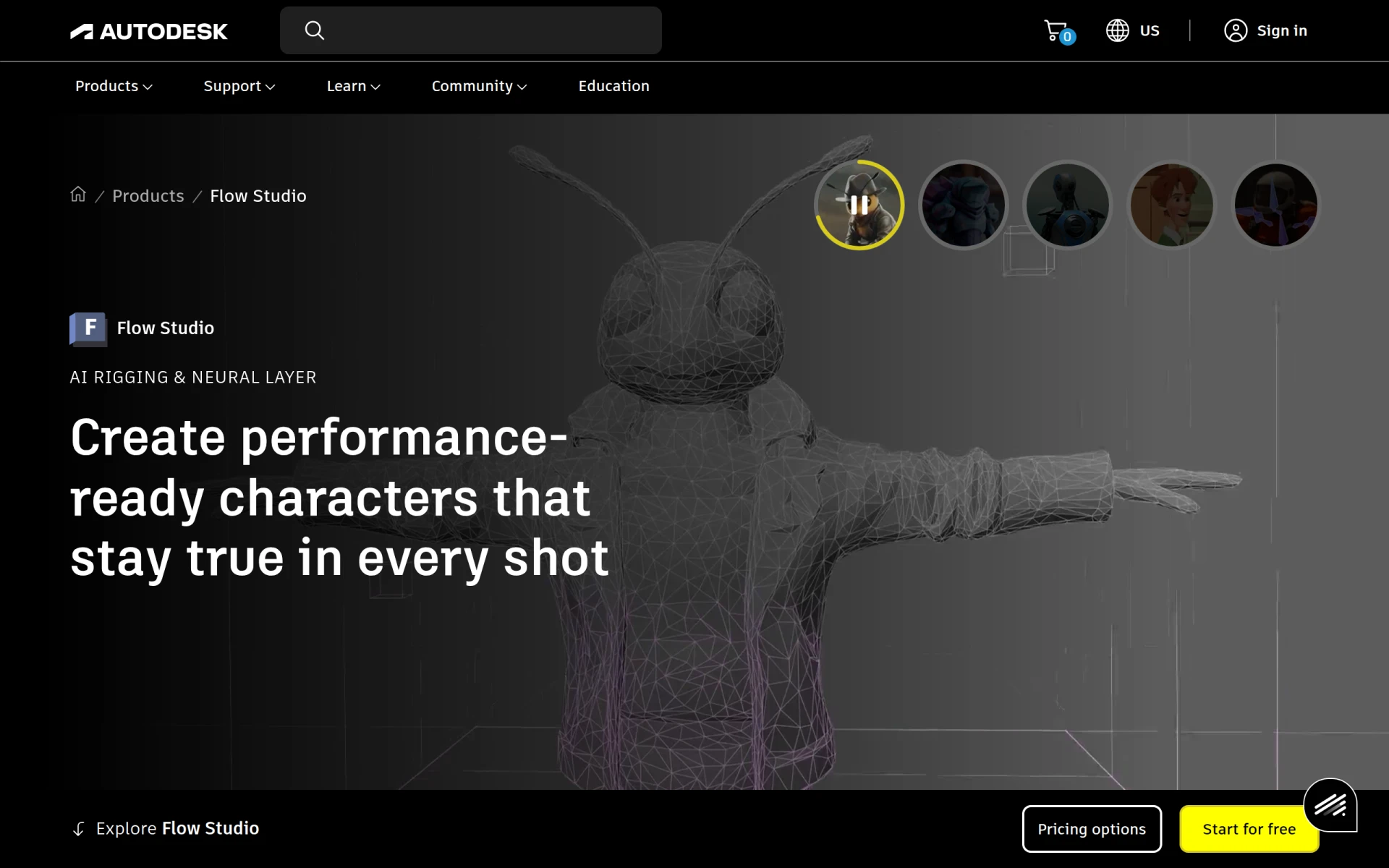This screenshot has width=1389, height=868.
Task: Select the red-haired character thumbnail
Action: point(1172,205)
